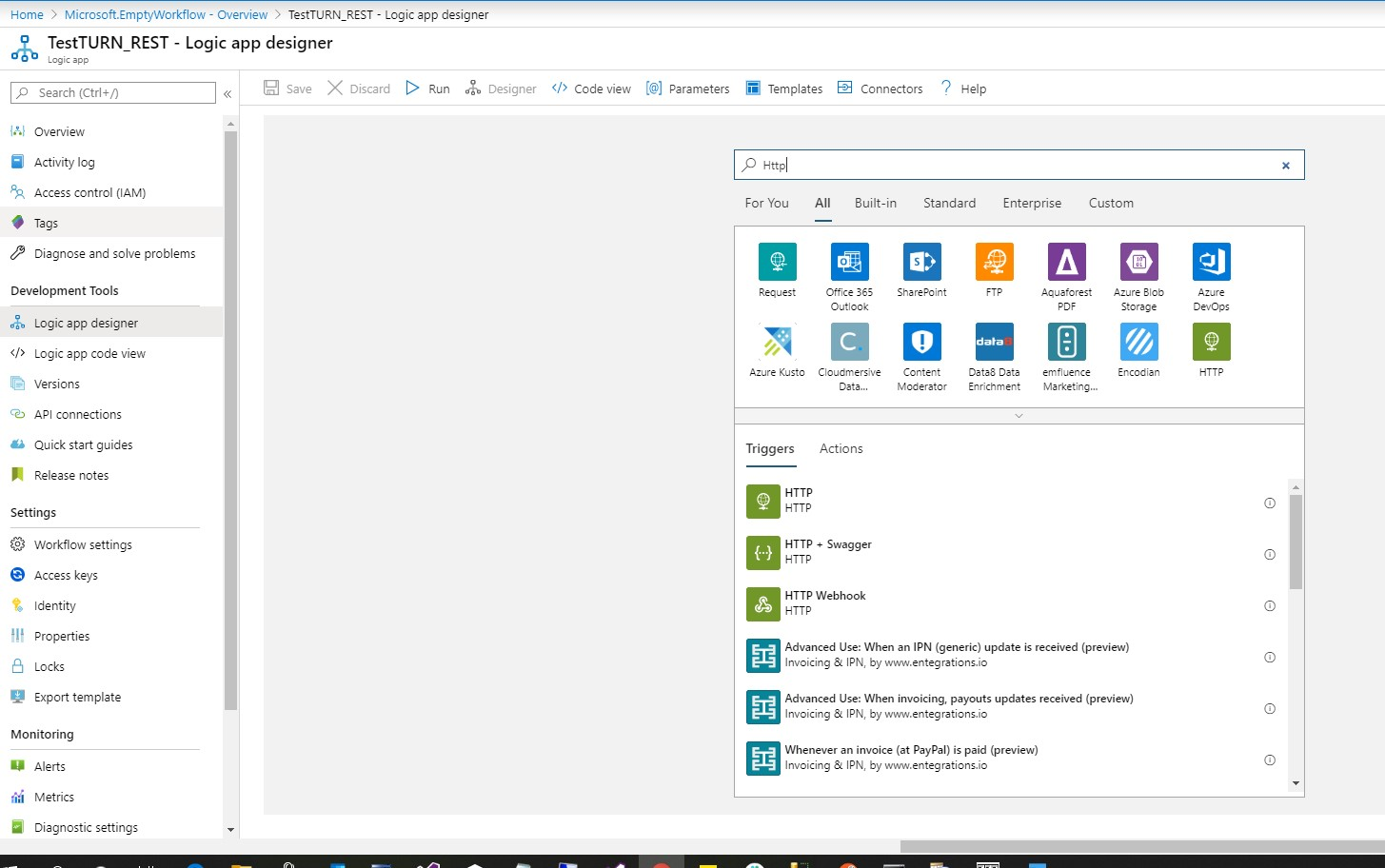Switch to the Enterprise tab
Viewport: 1385px width, 868px height.
point(1032,203)
